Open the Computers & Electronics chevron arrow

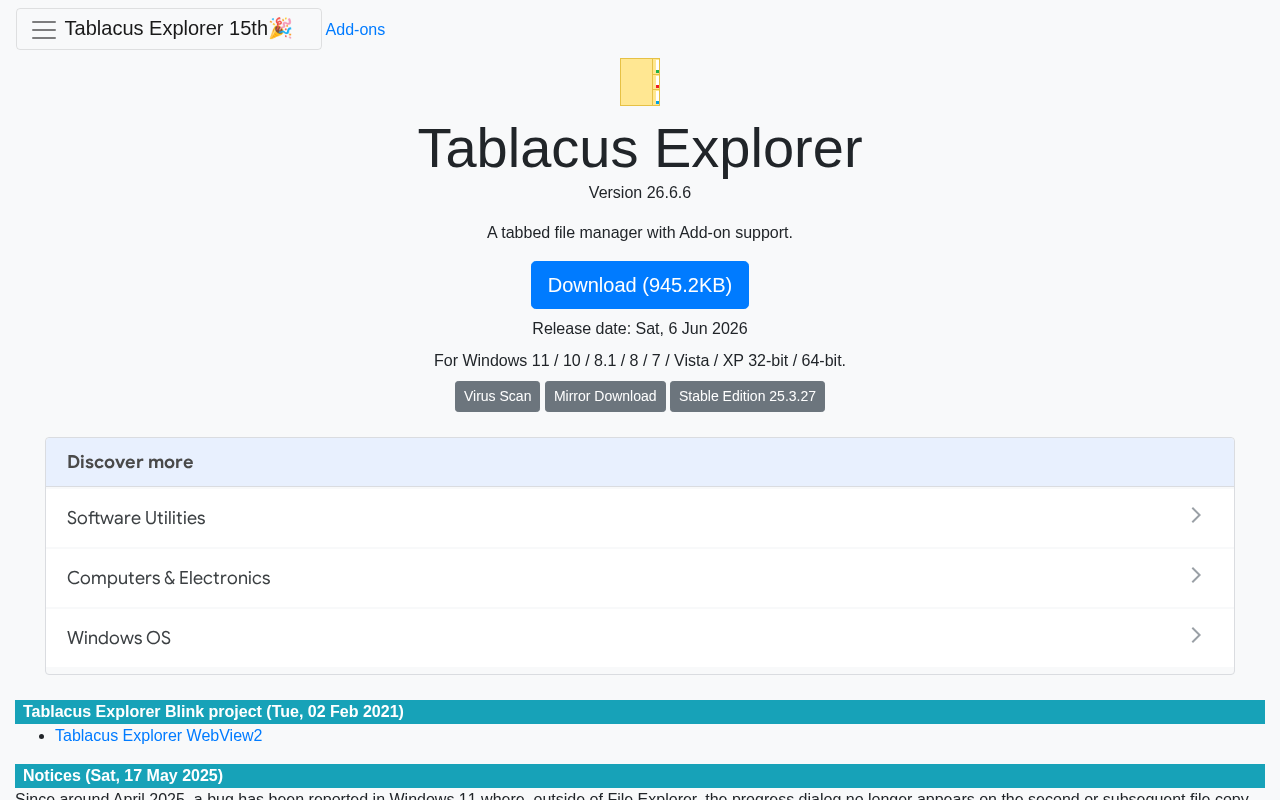tap(1196, 576)
